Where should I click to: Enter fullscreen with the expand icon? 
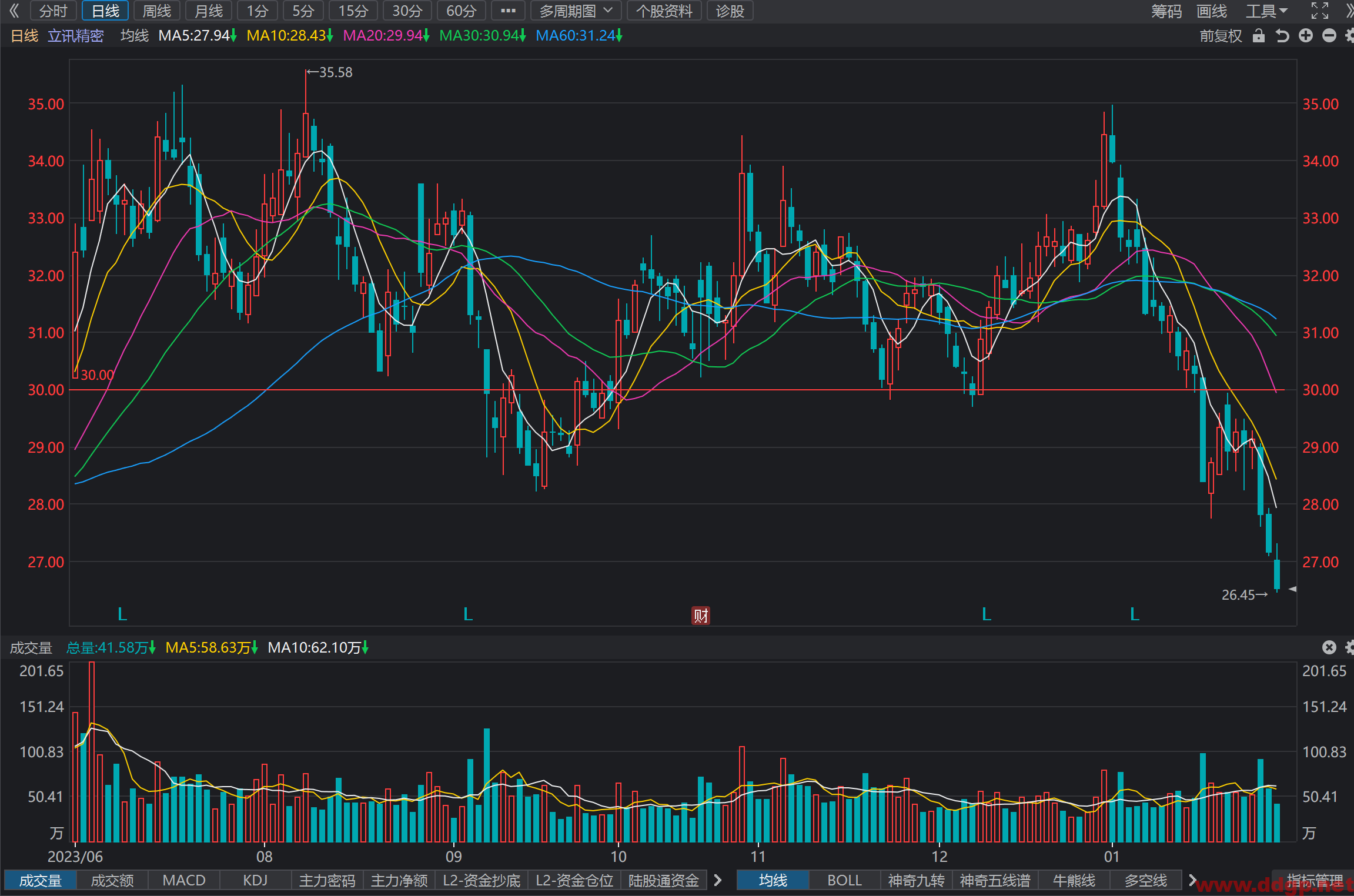1320,11
